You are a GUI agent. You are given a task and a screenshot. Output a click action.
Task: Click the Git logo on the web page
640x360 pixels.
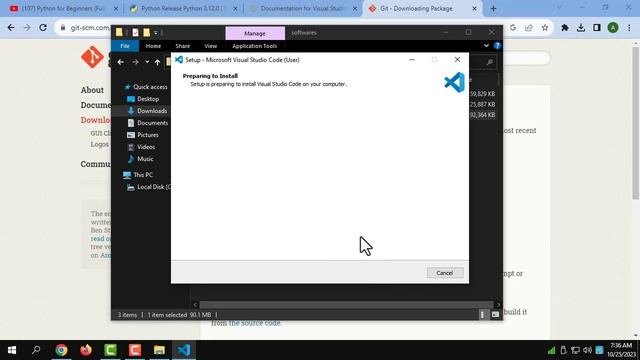coord(92,57)
